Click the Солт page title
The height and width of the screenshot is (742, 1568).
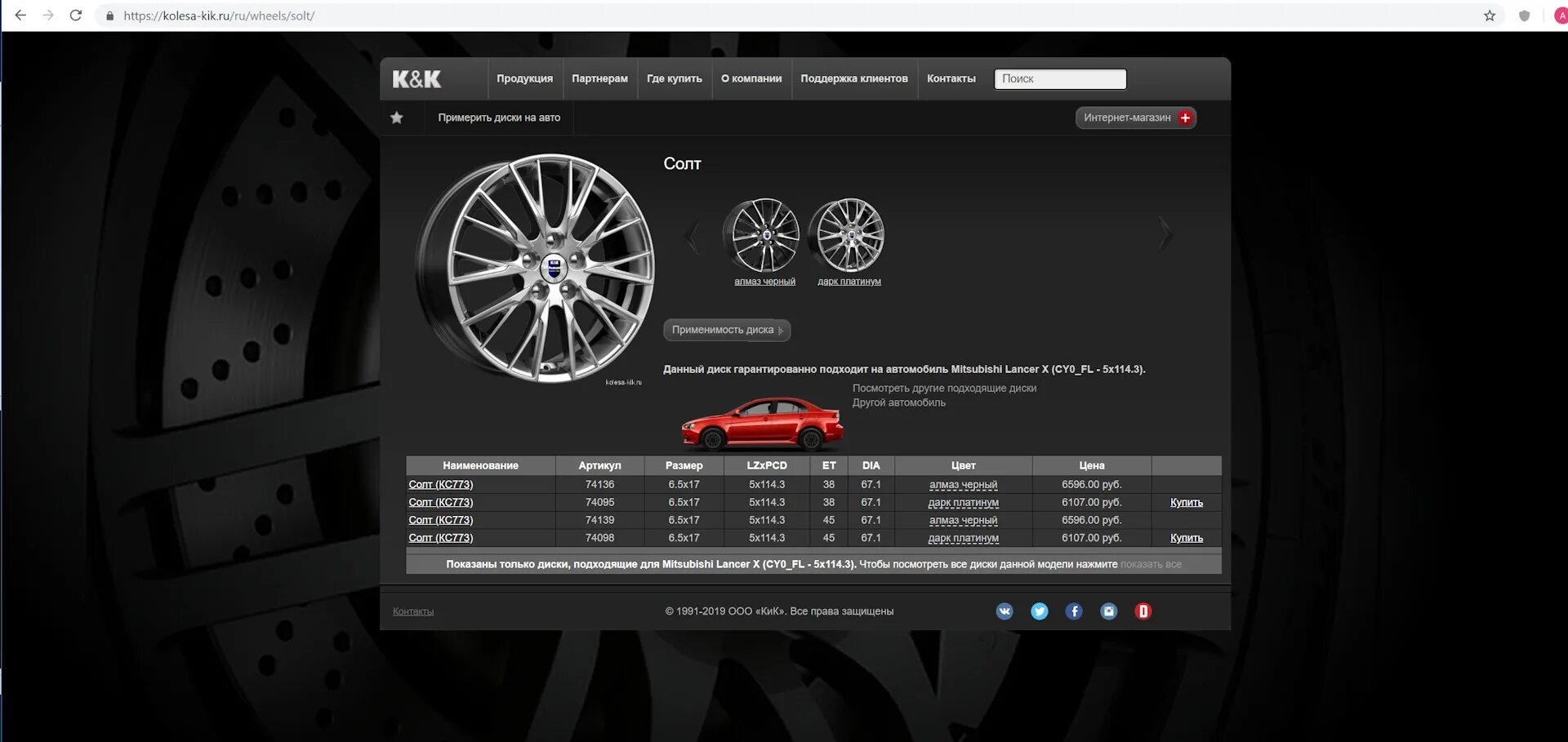point(683,164)
